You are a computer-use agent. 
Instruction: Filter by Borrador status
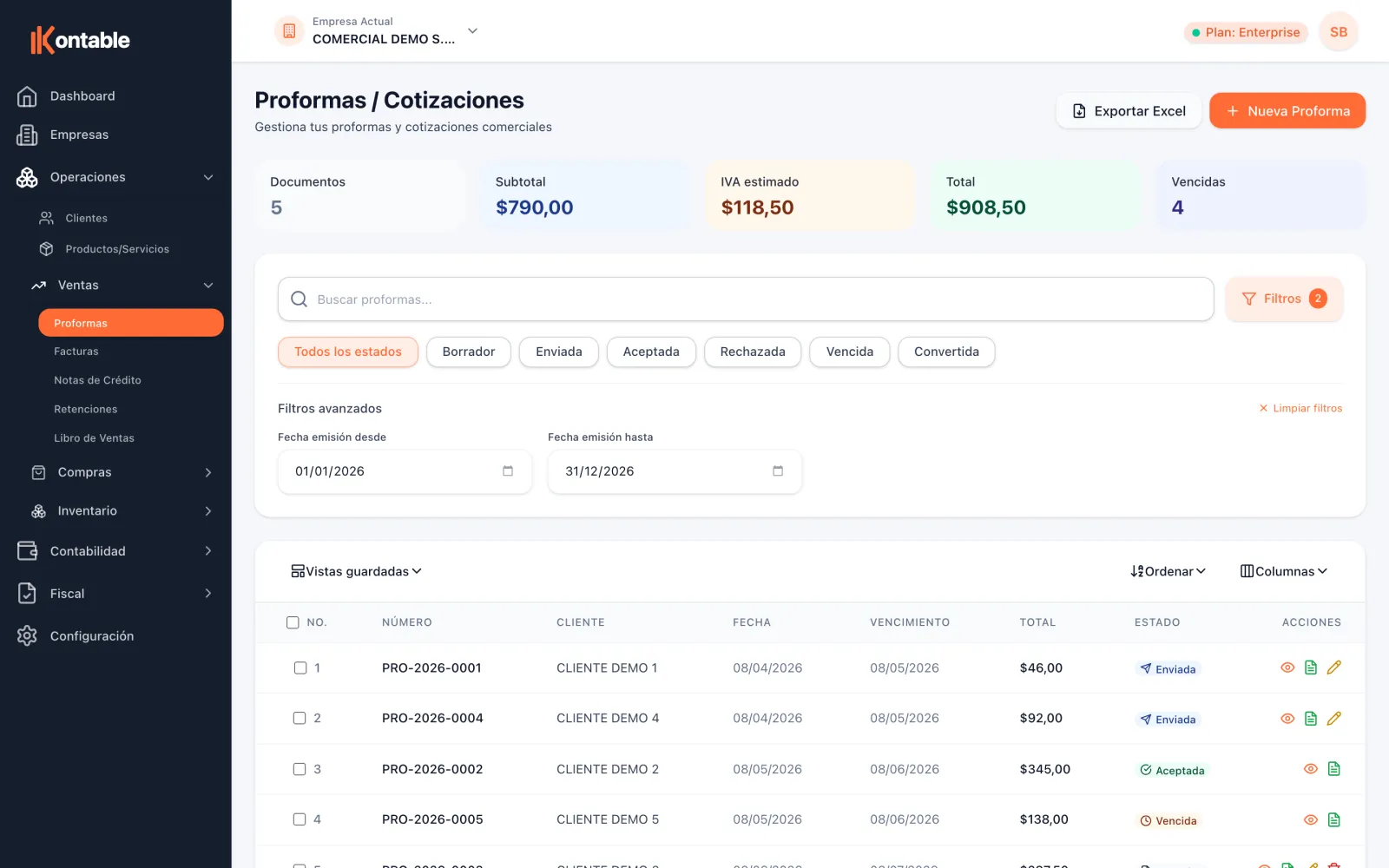[x=469, y=352]
